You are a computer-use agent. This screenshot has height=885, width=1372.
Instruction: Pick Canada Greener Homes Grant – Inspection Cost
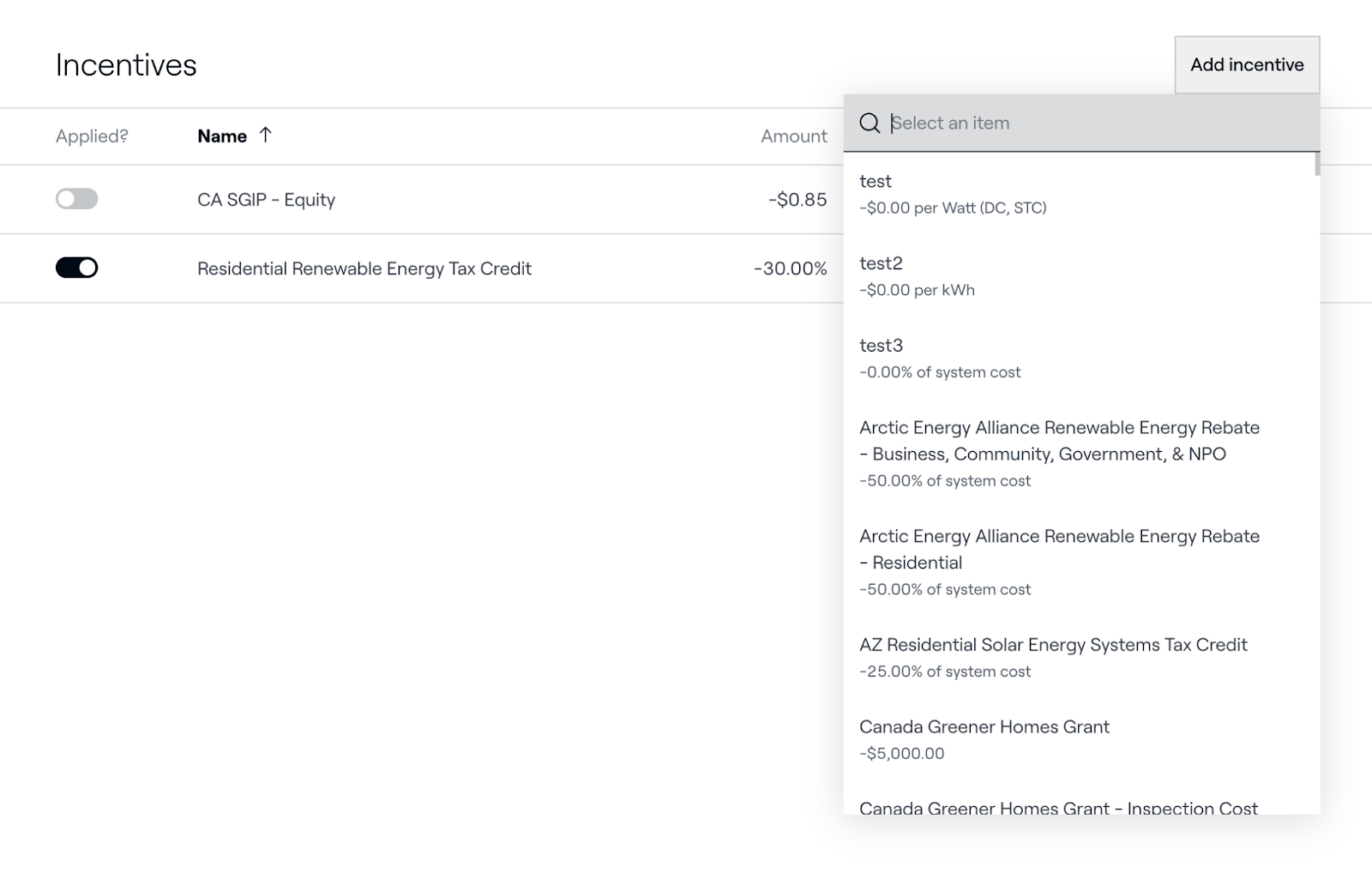[1058, 807]
